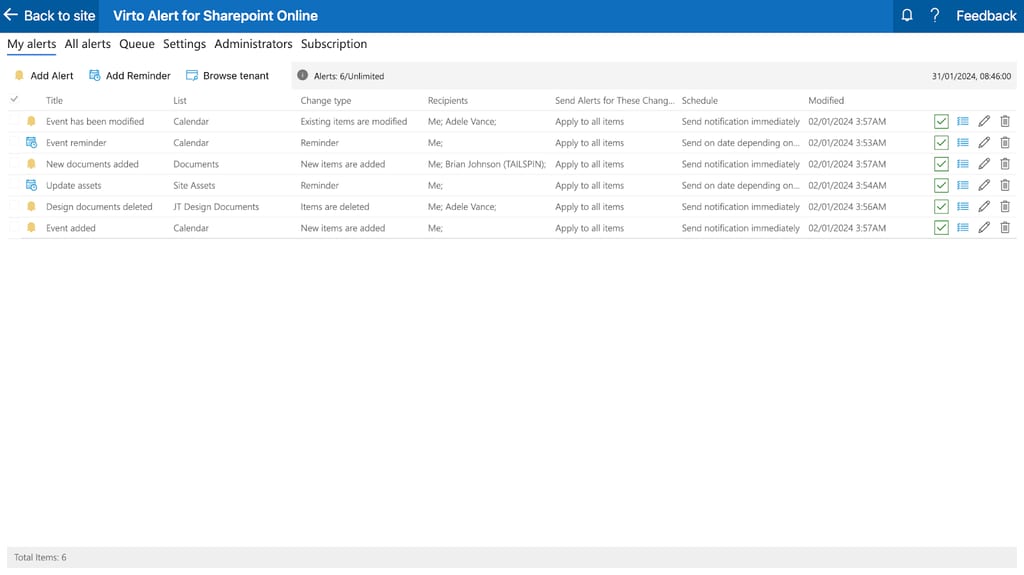This screenshot has width=1024, height=575.
Task: Open the Settings tab
Action: 184,44
